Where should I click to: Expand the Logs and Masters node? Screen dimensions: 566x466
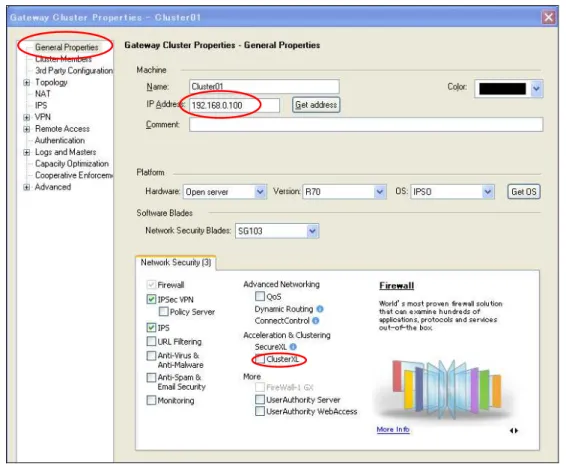[x=26, y=152]
